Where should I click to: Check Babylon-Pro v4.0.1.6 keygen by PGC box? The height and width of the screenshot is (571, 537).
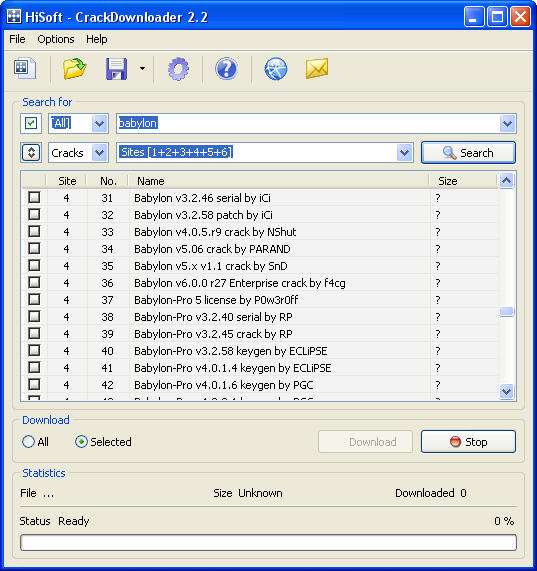(34, 384)
